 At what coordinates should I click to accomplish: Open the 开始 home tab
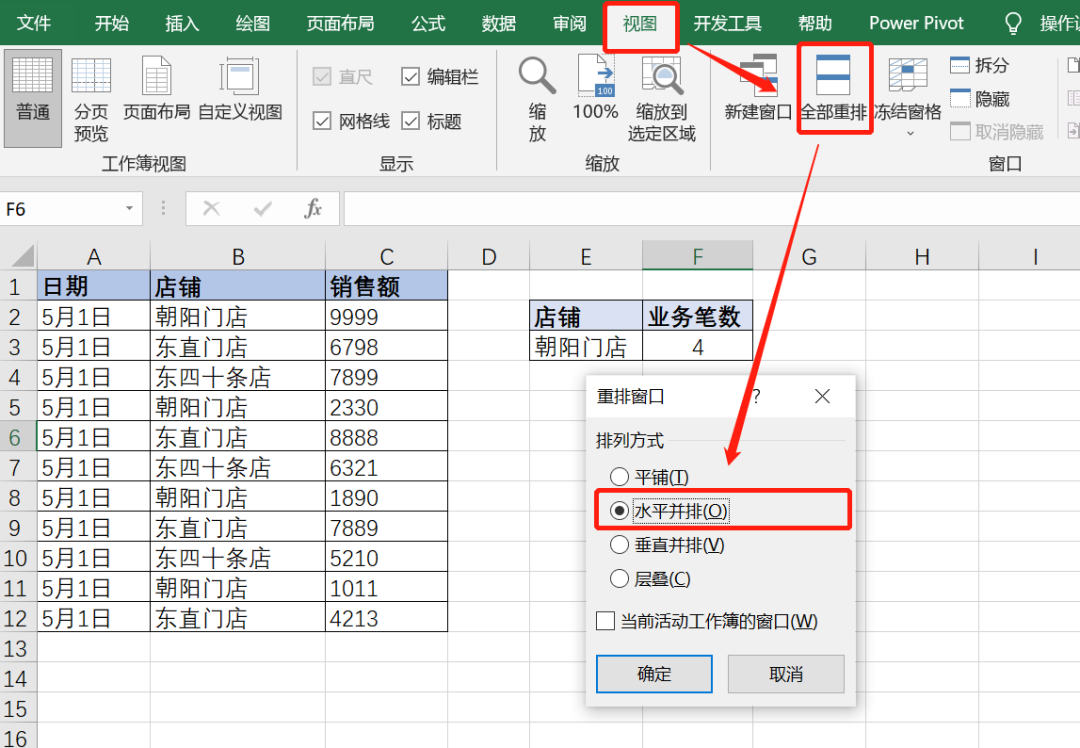(x=112, y=23)
